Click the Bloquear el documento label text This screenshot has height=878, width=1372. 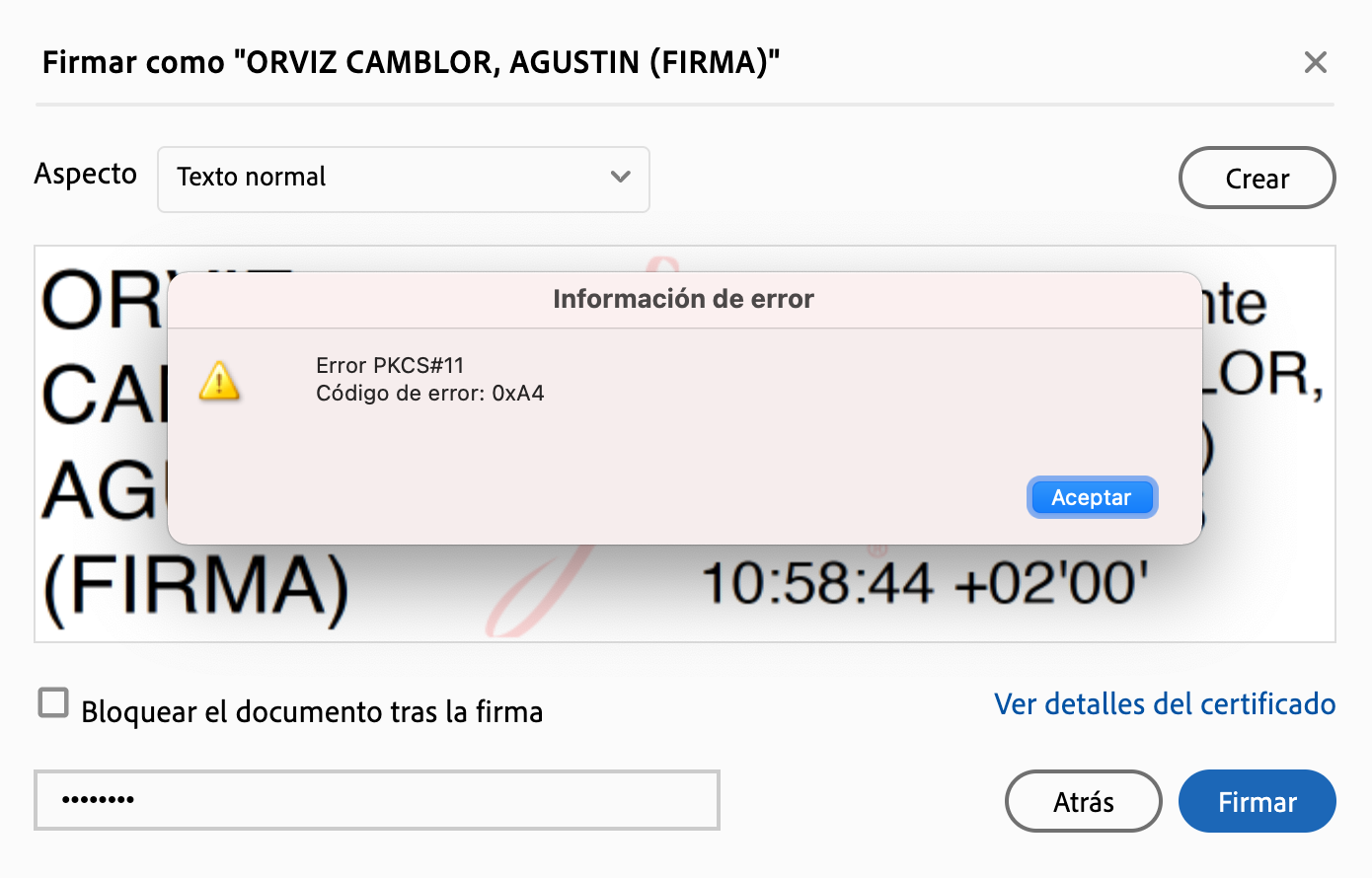312,711
